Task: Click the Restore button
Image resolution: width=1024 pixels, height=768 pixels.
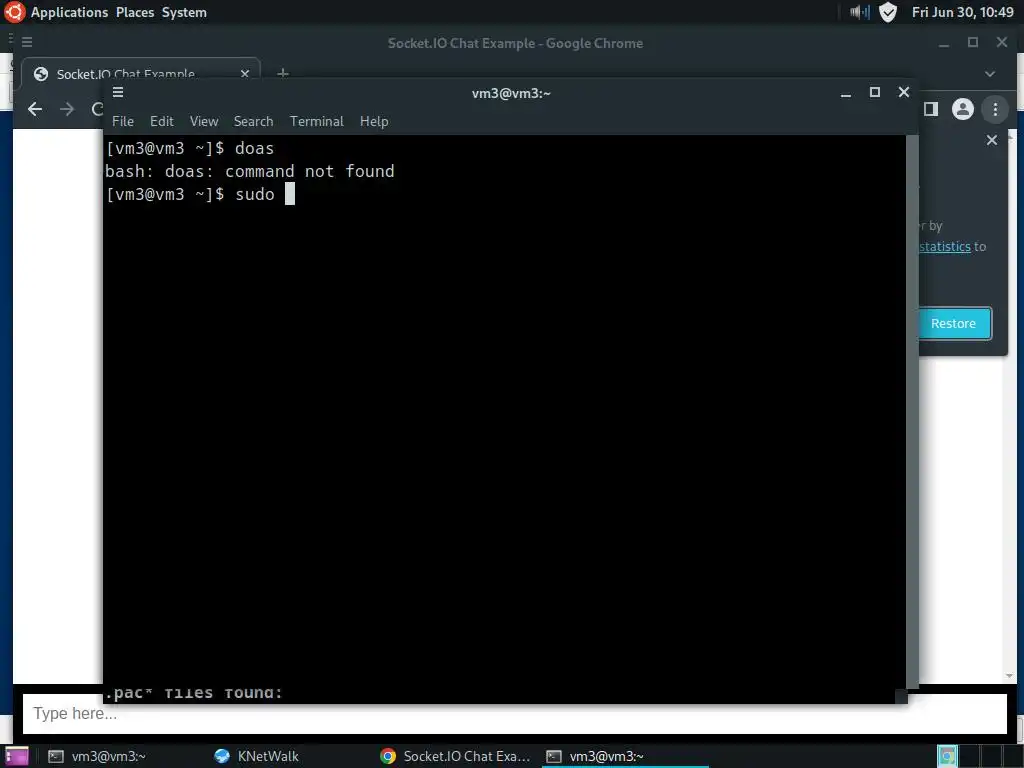Action: [x=953, y=323]
